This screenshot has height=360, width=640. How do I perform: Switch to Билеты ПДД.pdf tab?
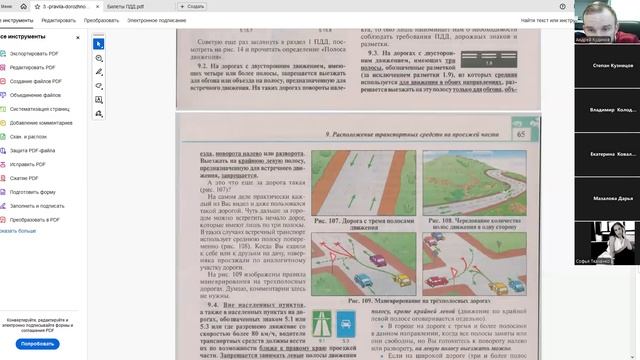pyautogui.click(x=126, y=7)
